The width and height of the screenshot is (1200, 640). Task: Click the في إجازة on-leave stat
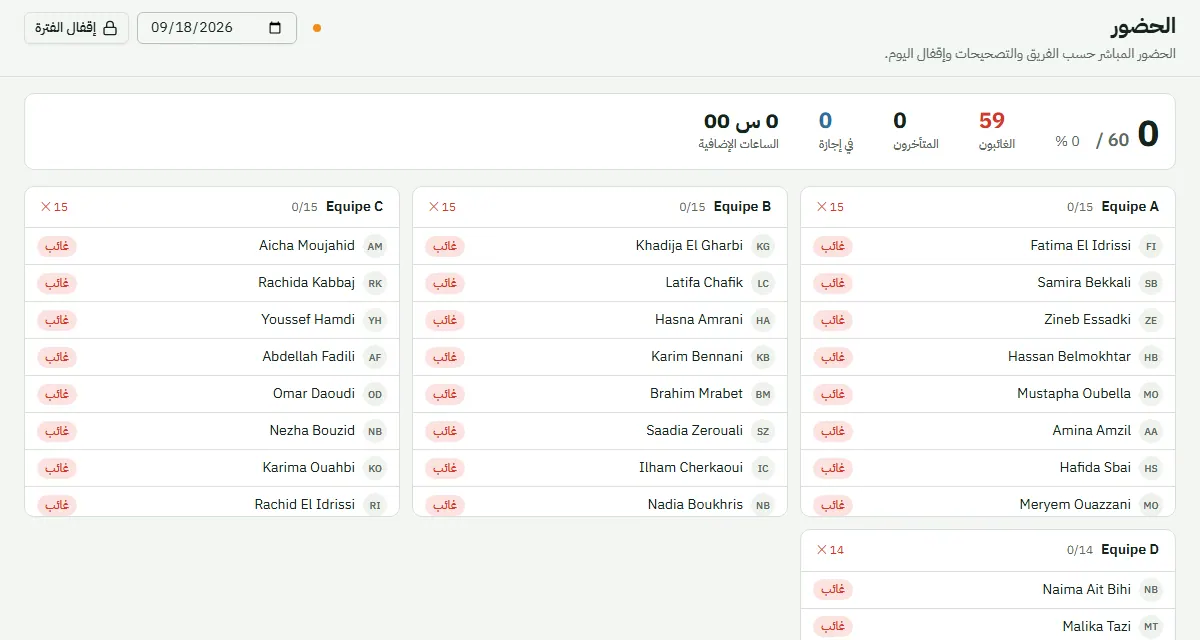coord(836,131)
